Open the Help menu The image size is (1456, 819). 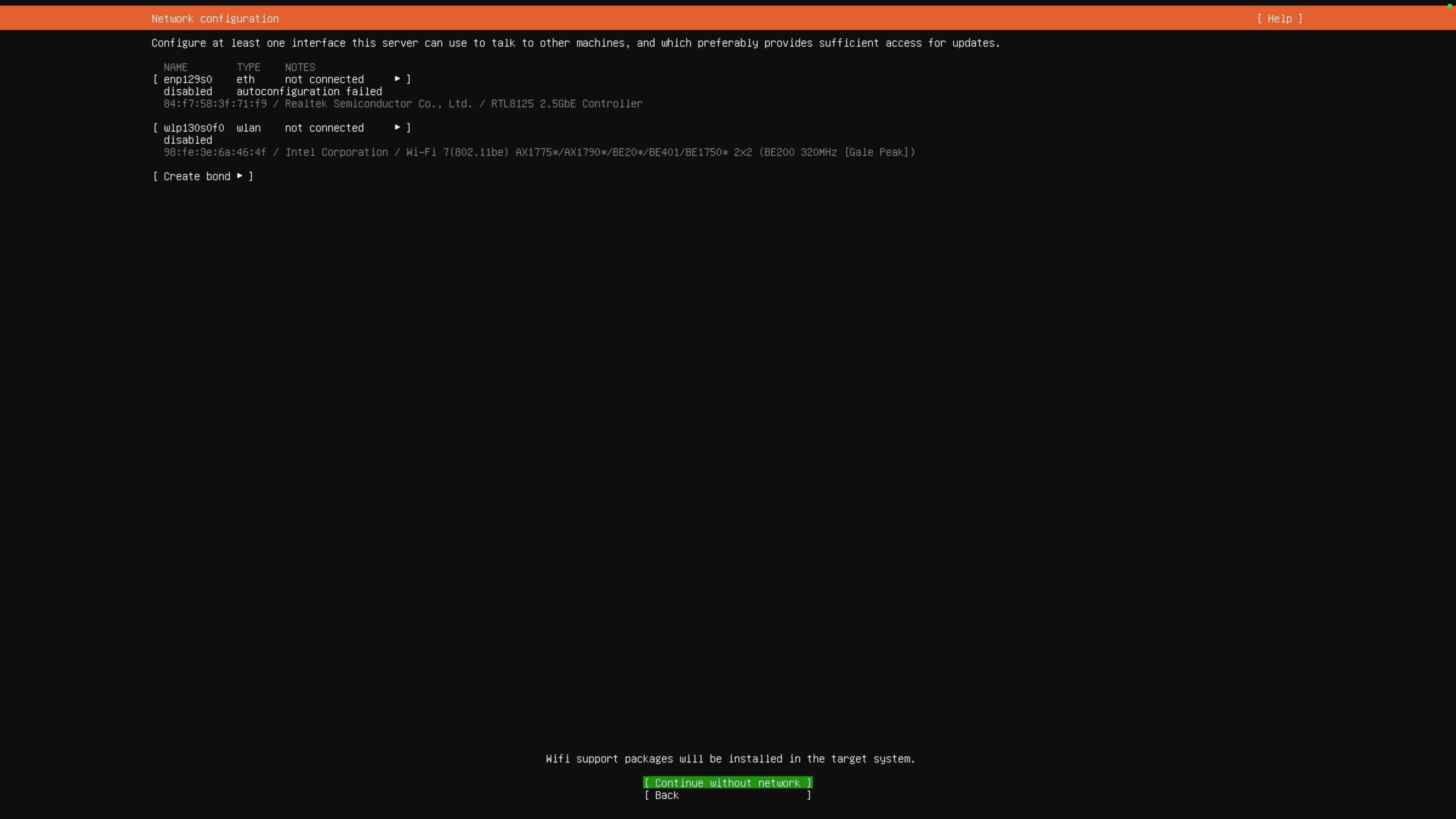click(x=1280, y=19)
